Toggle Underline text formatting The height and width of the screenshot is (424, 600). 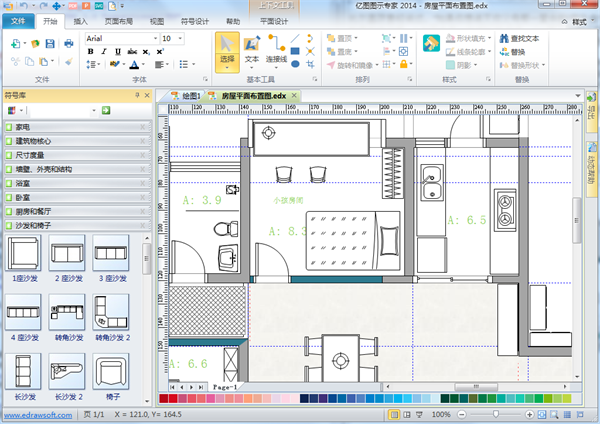(117, 51)
